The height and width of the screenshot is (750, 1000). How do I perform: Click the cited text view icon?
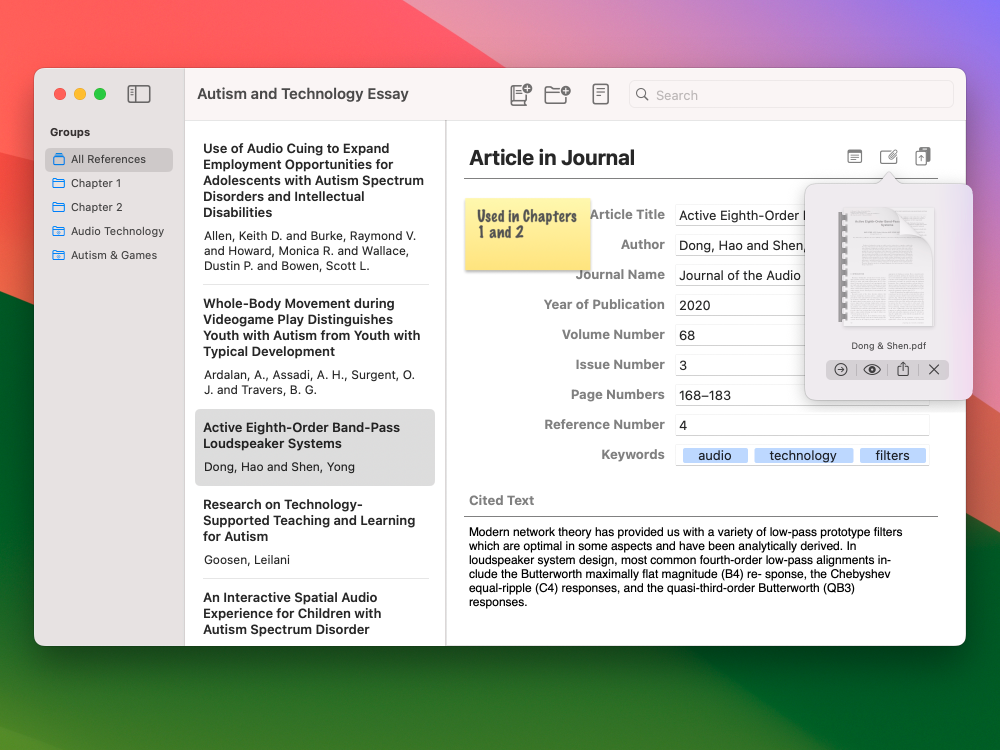tap(854, 157)
